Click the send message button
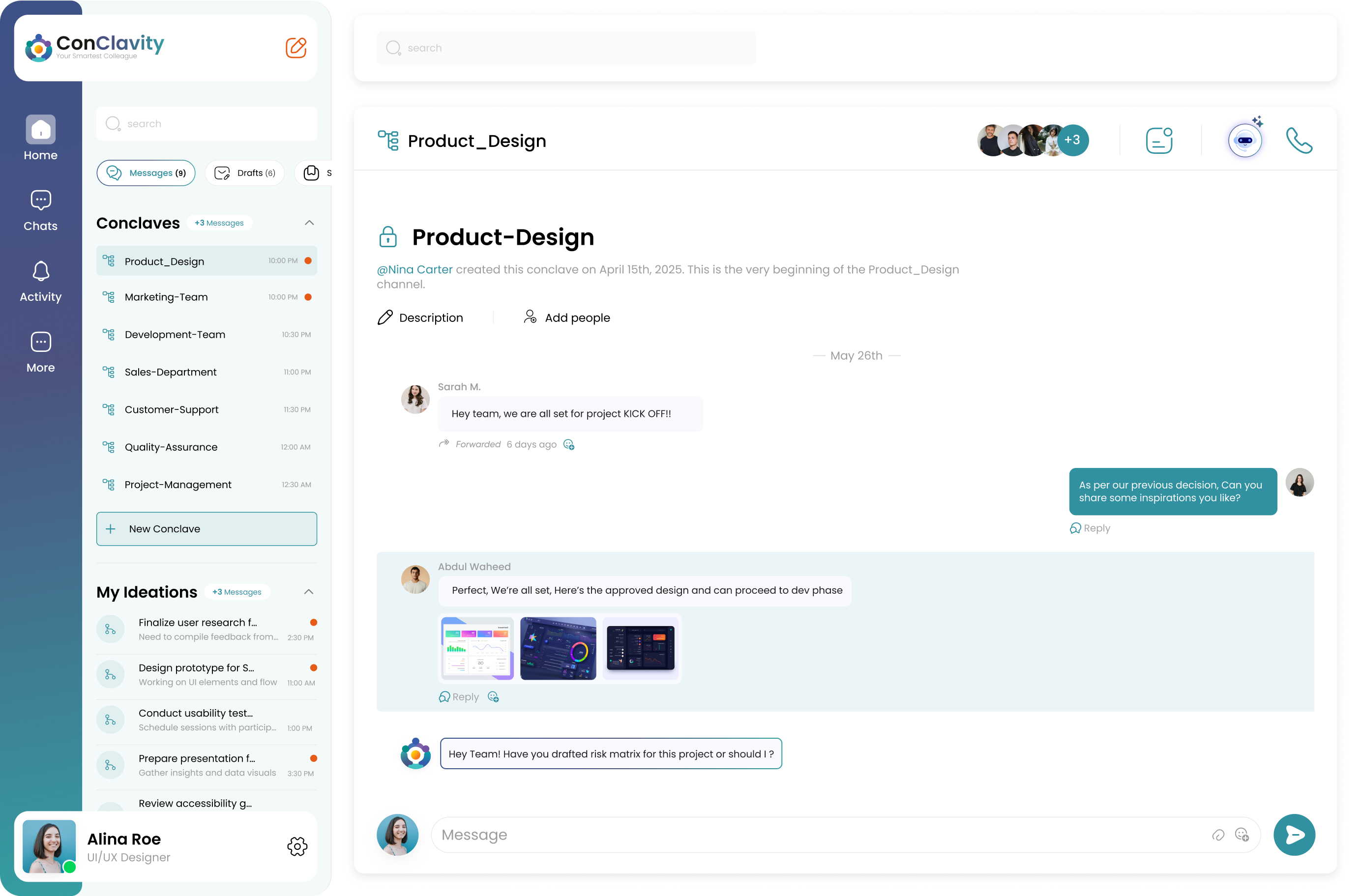The height and width of the screenshot is (896, 1360). pyautogui.click(x=1294, y=835)
